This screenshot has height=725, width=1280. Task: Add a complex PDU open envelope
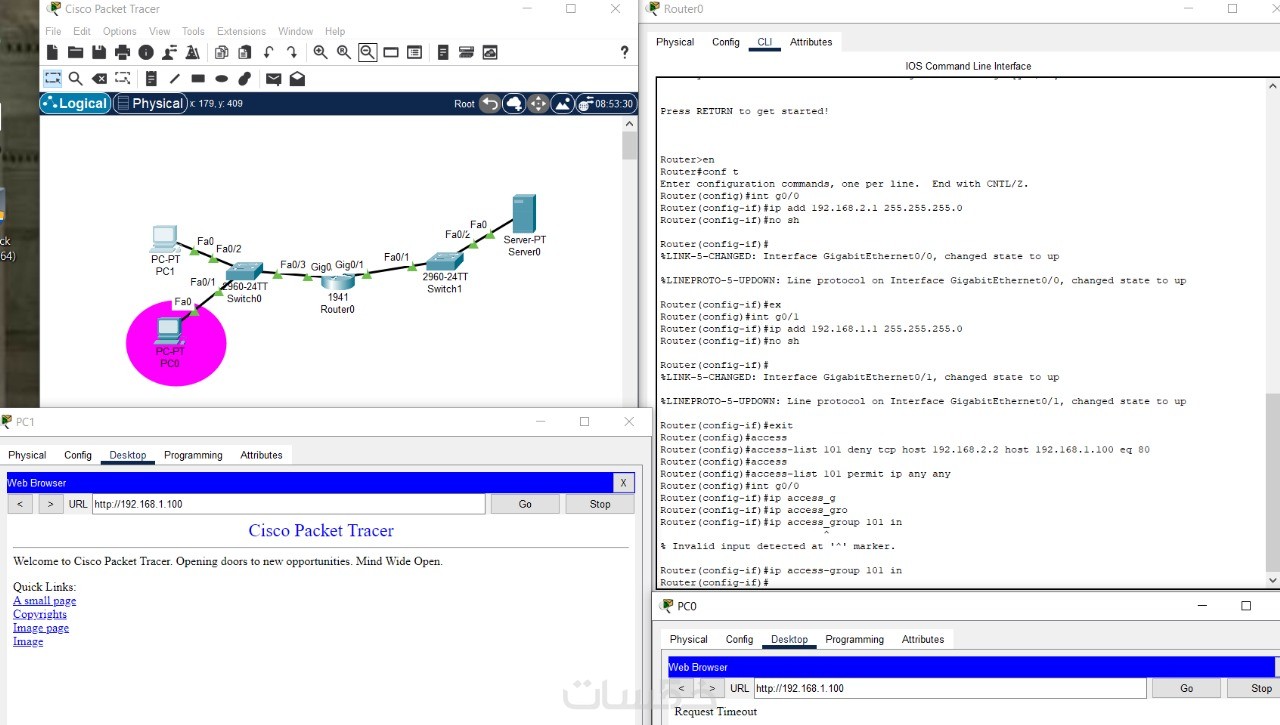point(297,78)
